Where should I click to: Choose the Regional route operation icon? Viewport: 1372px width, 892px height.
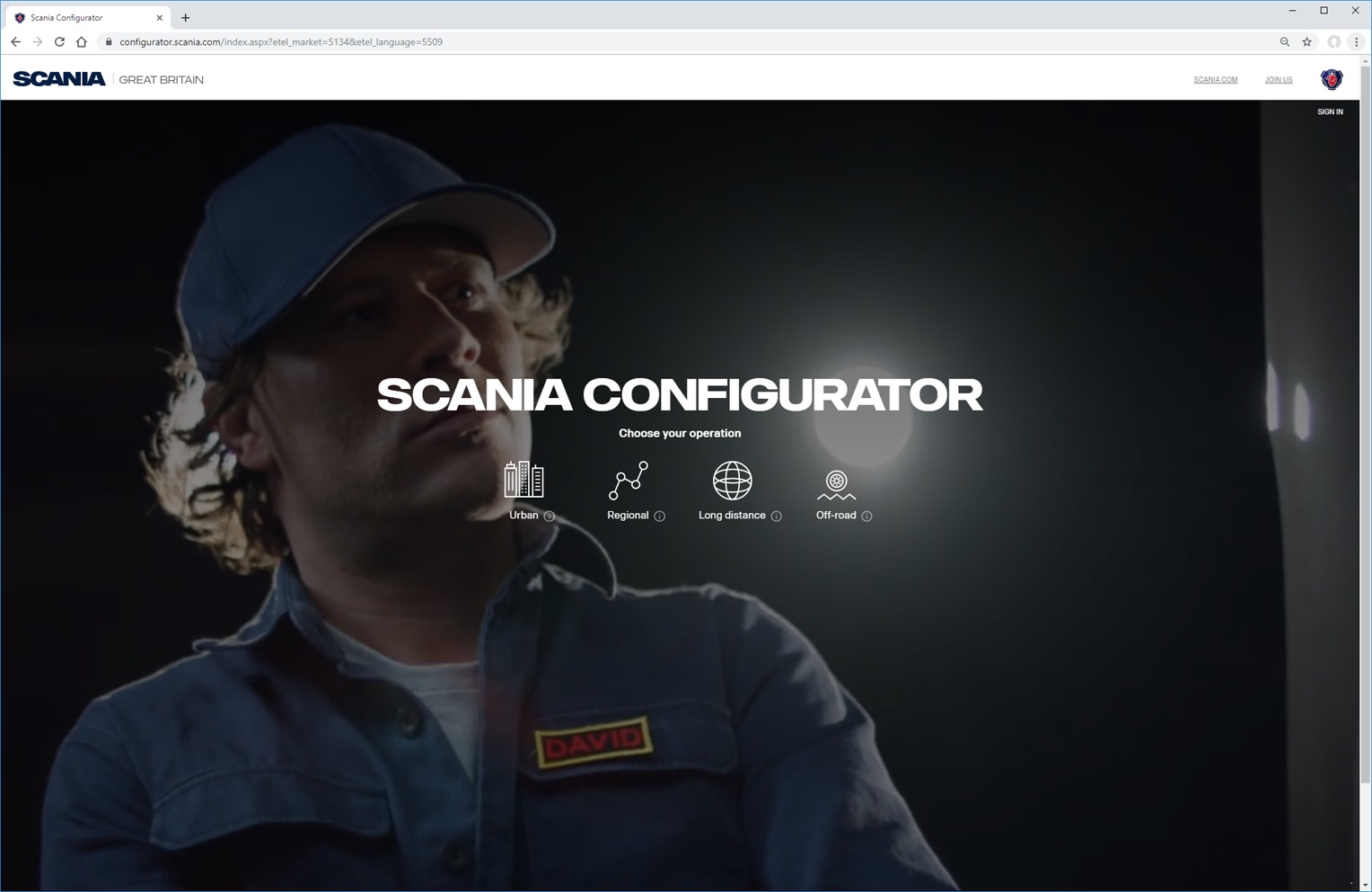[x=628, y=481]
